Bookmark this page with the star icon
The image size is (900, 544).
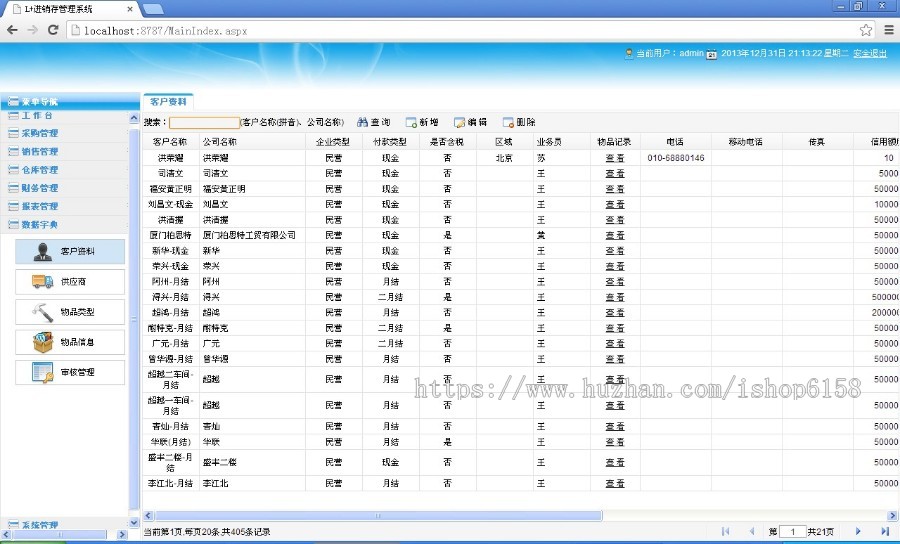click(866, 30)
